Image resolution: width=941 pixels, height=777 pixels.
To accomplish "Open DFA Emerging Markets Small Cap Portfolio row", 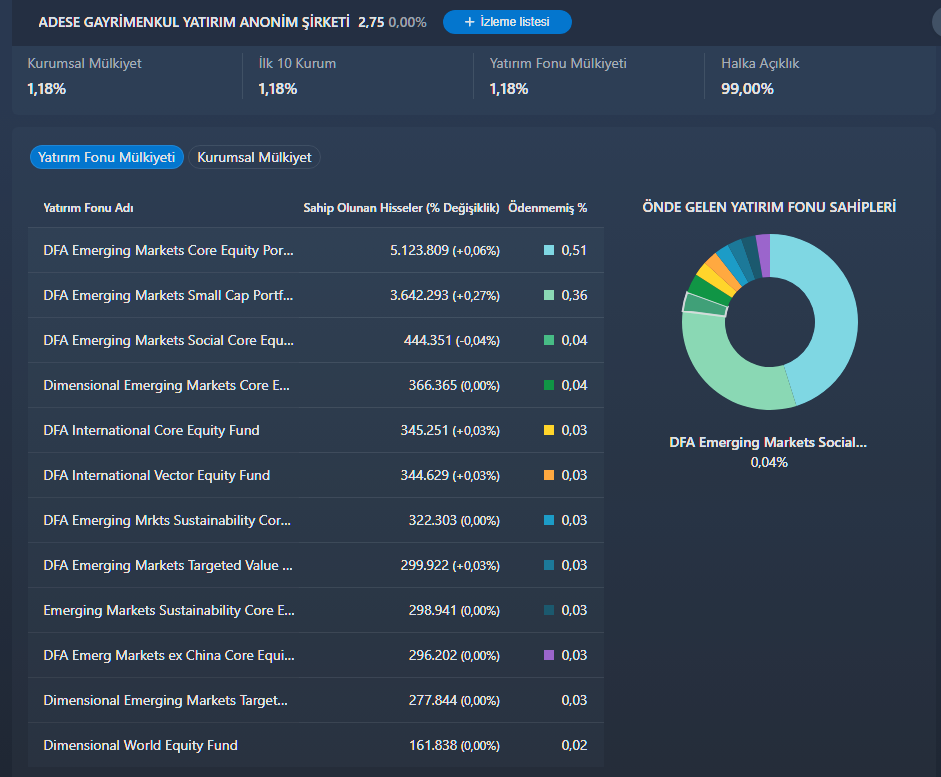I will (316, 295).
